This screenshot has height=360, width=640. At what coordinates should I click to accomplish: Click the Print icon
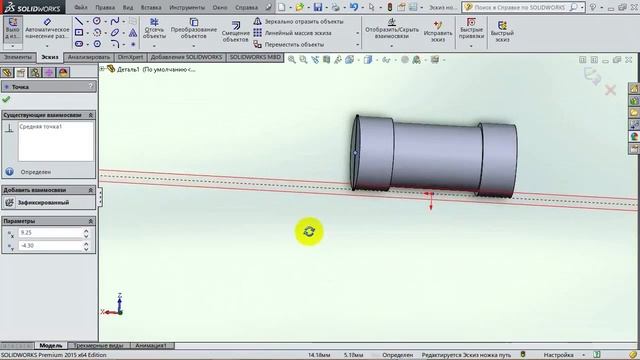click(x=336, y=7)
